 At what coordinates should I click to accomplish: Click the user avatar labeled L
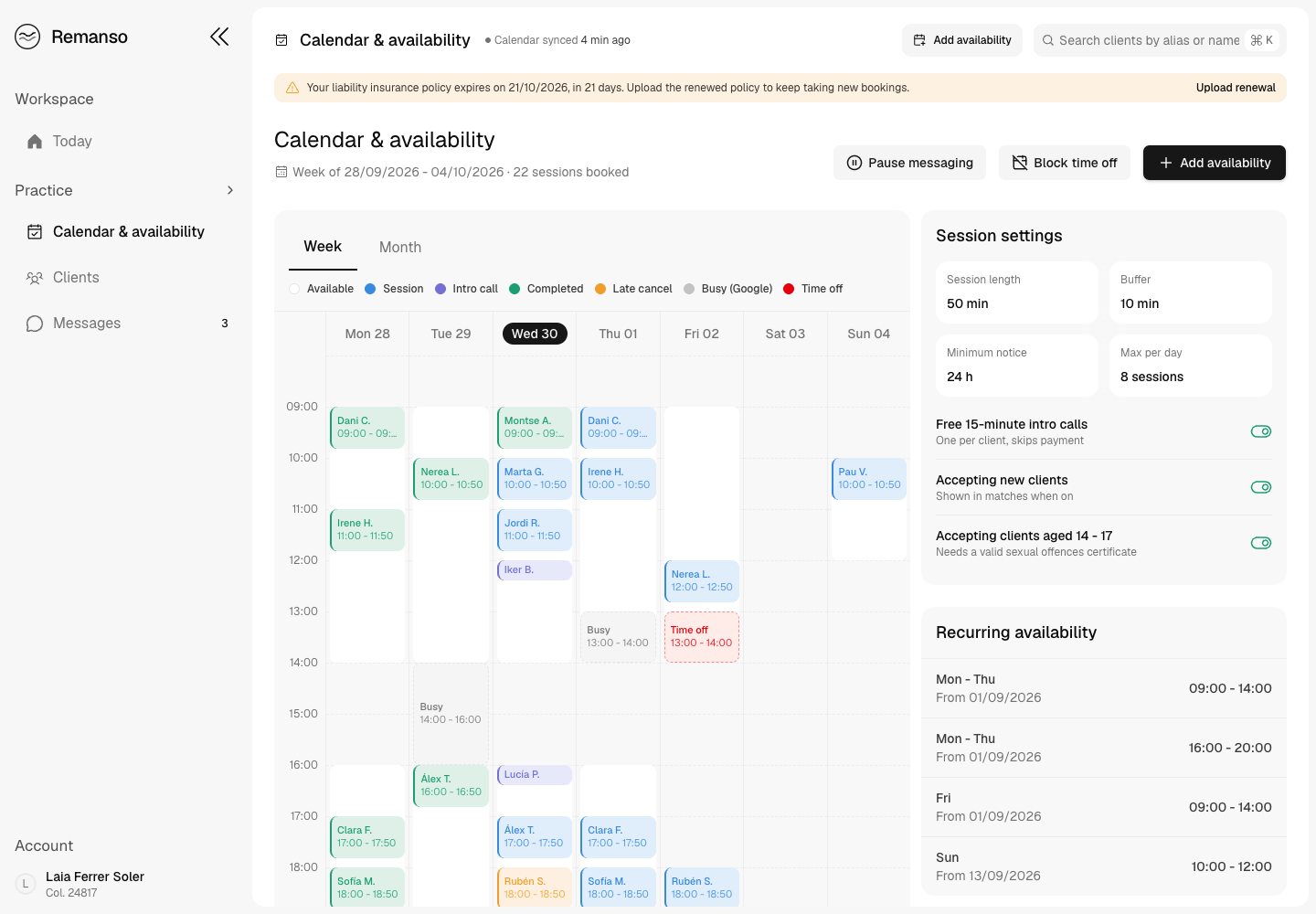(x=26, y=884)
